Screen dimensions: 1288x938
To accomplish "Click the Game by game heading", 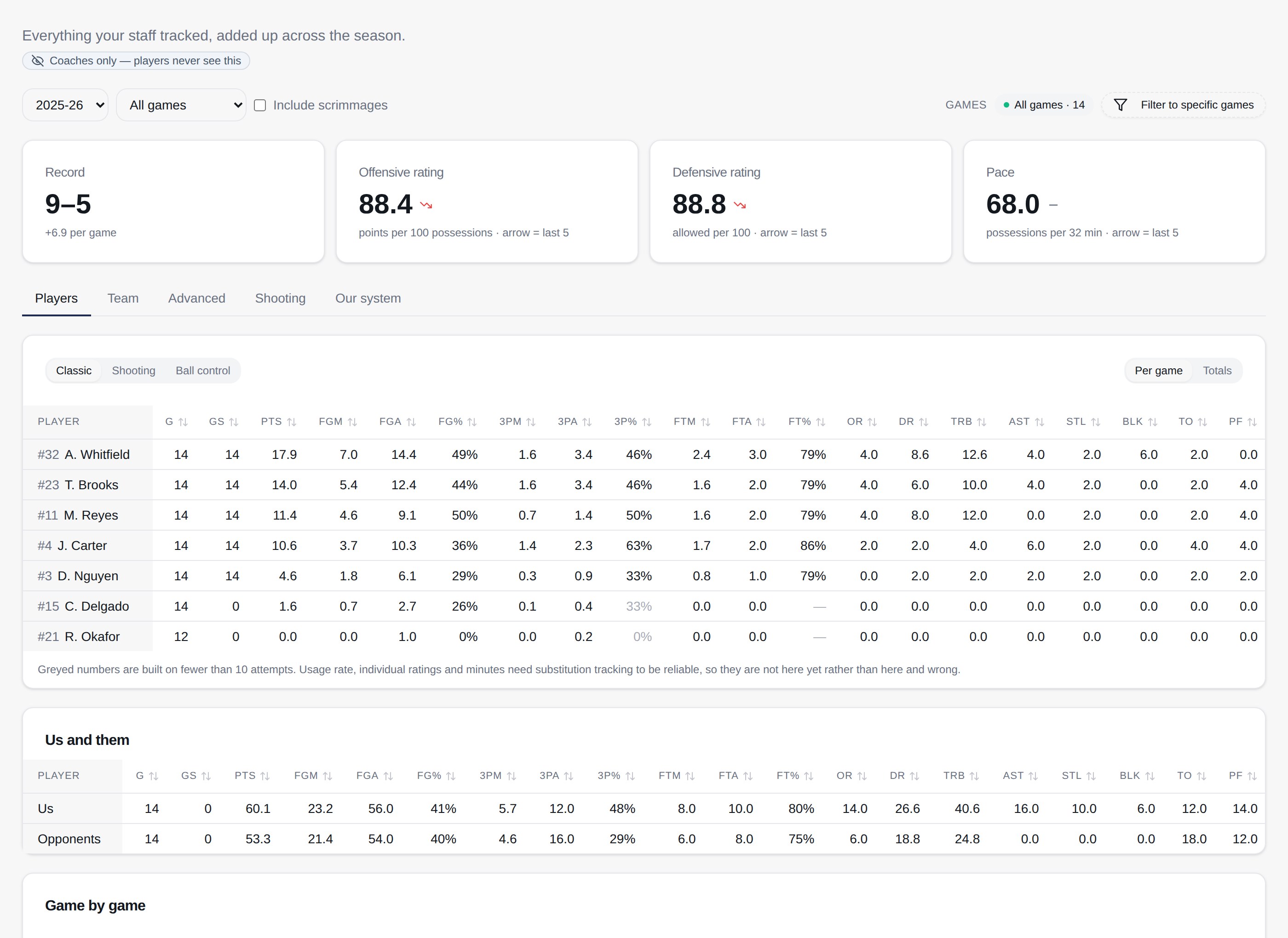I will [x=95, y=906].
